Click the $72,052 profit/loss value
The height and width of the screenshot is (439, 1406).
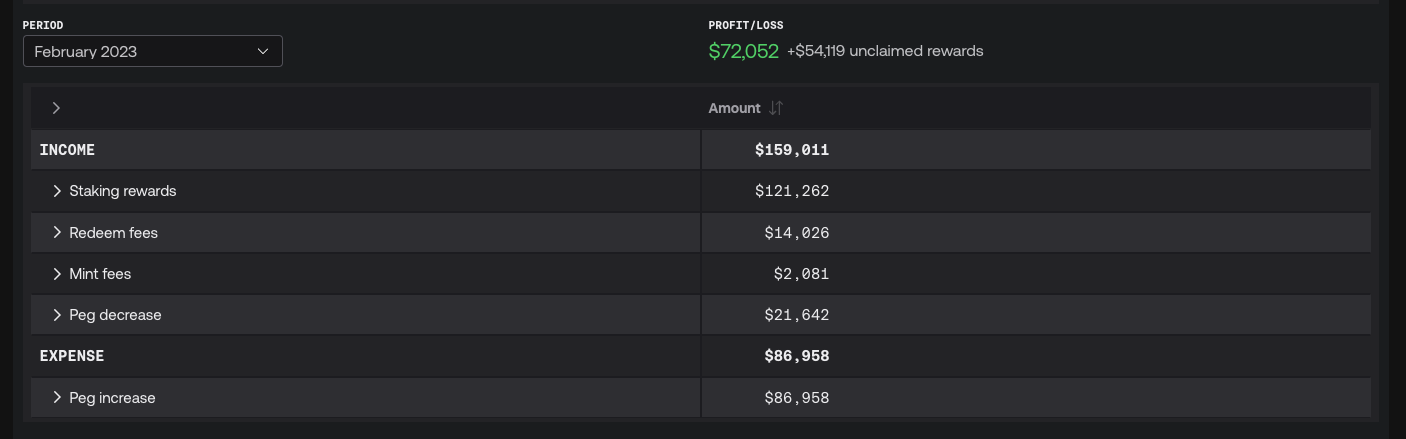(743, 51)
